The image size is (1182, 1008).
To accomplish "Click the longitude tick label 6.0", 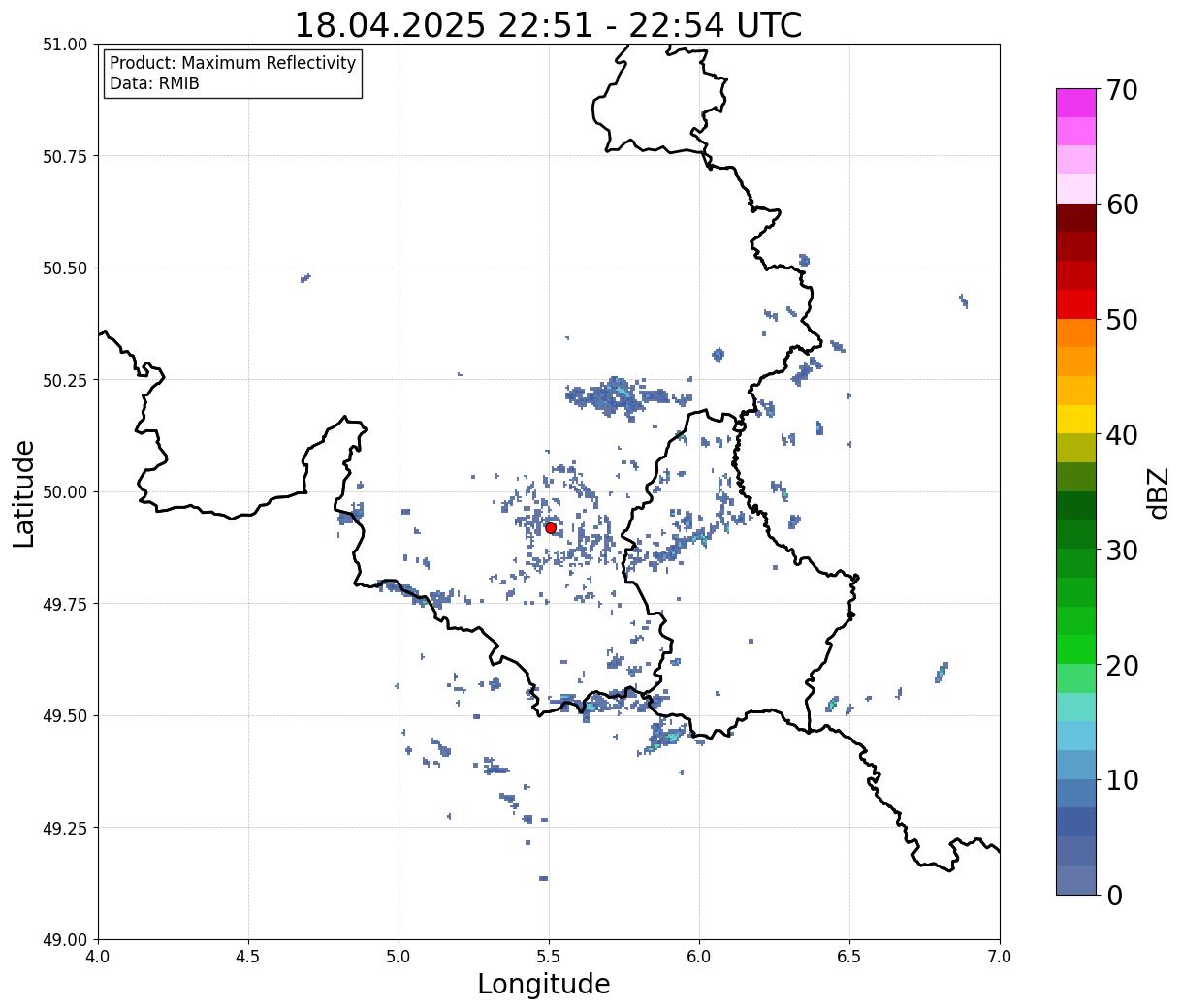I will [699, 957].
